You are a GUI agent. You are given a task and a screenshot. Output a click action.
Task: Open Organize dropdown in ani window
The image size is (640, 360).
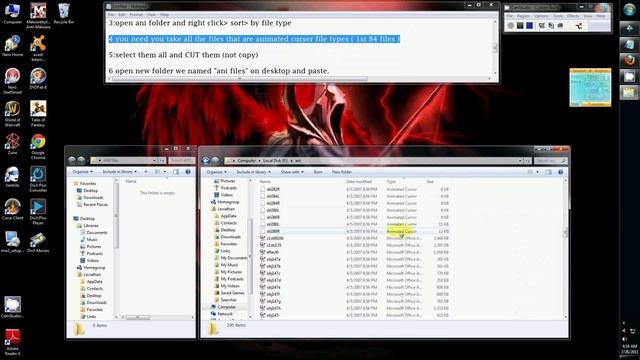216,172
